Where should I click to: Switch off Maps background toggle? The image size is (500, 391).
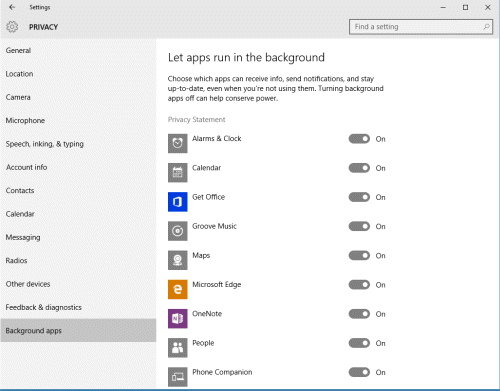[359, 255]
